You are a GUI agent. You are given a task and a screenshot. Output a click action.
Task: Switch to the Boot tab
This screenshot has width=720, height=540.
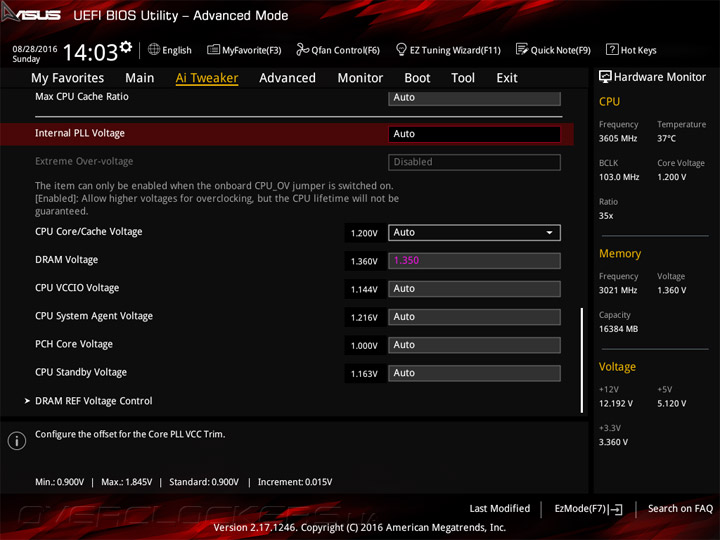click(417, 78)
